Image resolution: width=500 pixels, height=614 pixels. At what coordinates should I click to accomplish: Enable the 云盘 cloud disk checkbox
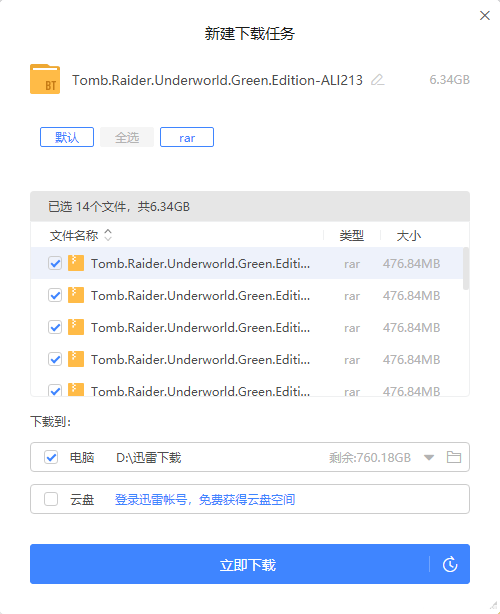[51, 499]
